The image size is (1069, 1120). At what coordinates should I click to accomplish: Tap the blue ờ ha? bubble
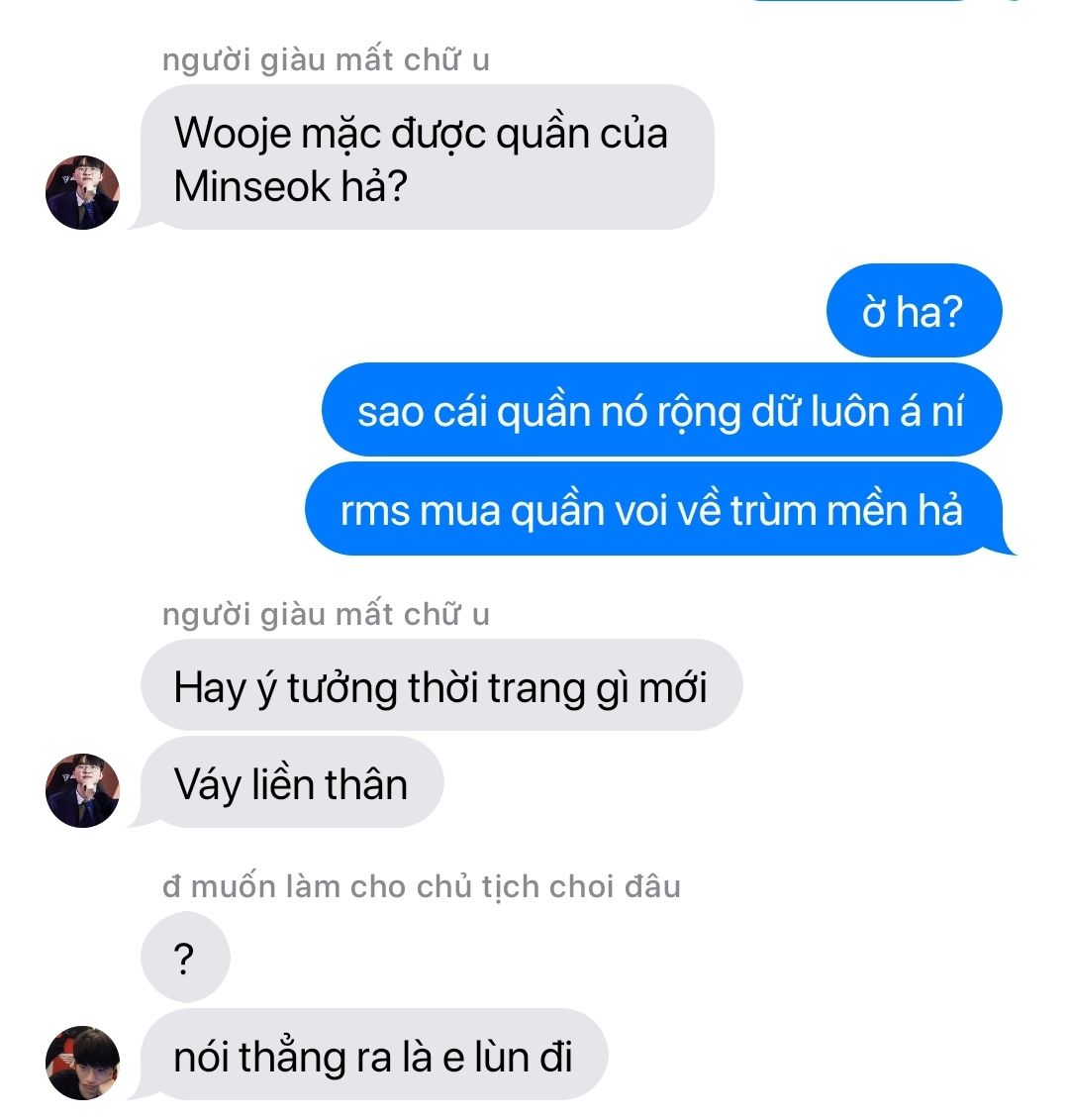pos(914,311)
